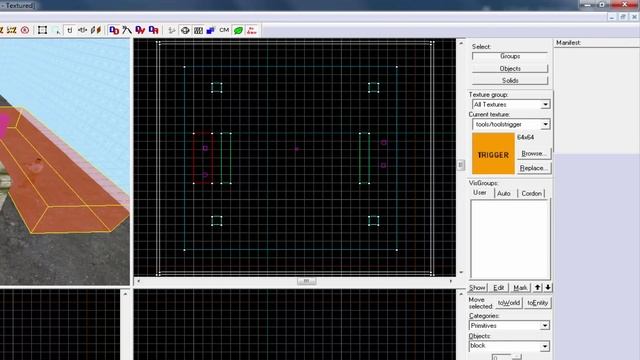Image resolution: width=640 pixels, height=360 pixels.
Task: Open the Current texture dropdown
Action: 511,124
